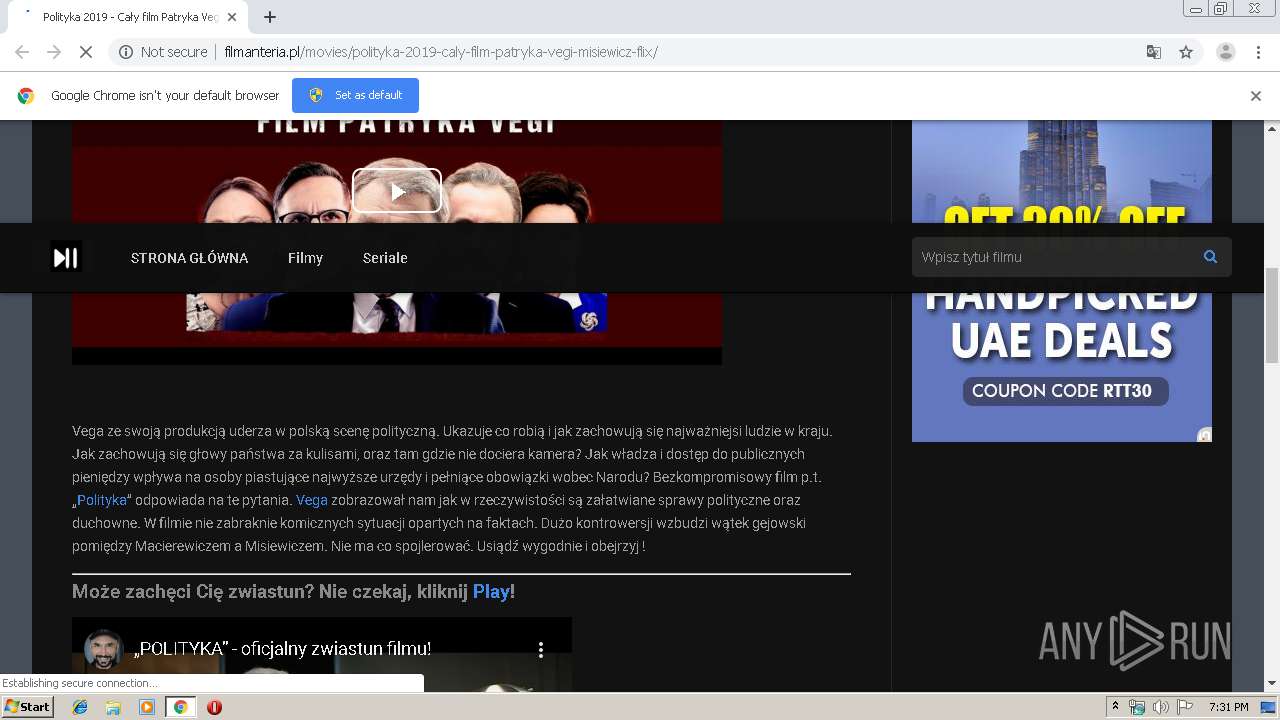Open site information via Not secure icon

pos(126,52)
